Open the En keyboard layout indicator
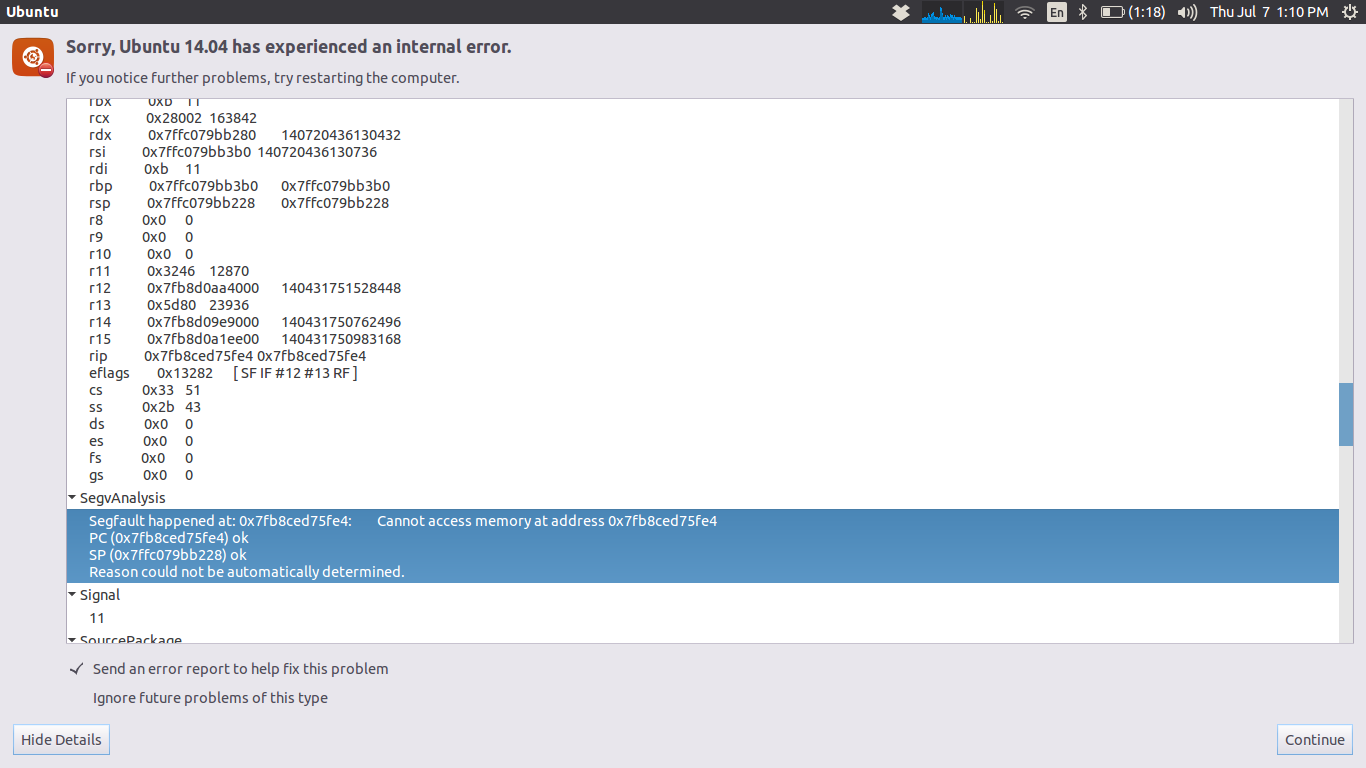Viewport: 1366px width, 768px height. tap(1057, 12)
